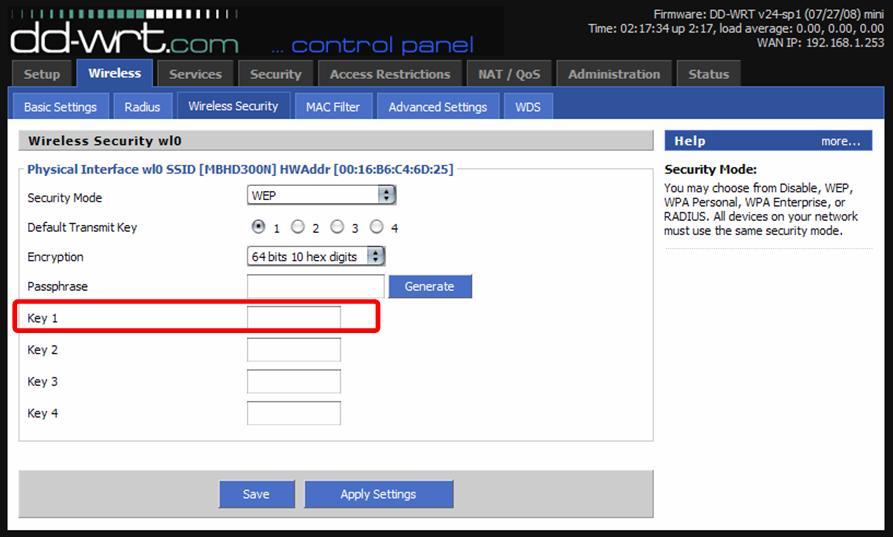
Task: Click the Security Mode help heading
Action: tap(711, 169)
